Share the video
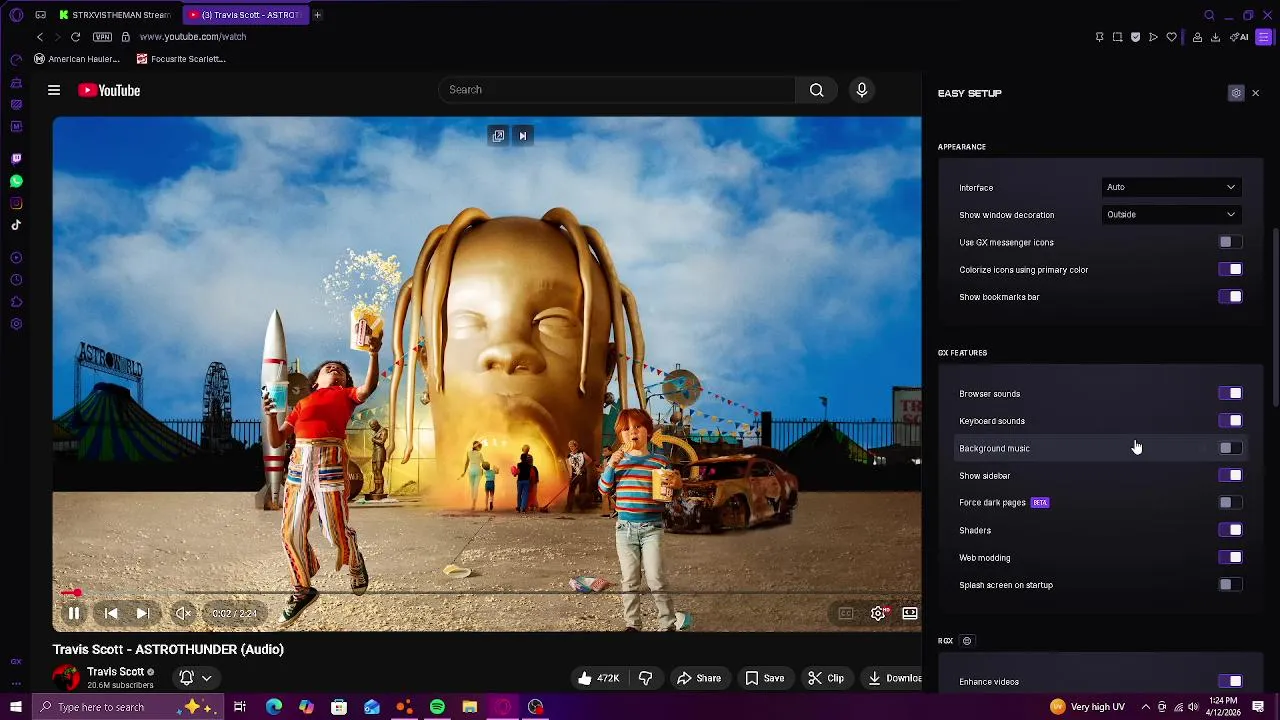The width and height of the screenshot is (1280, 720). coord(699,678)
